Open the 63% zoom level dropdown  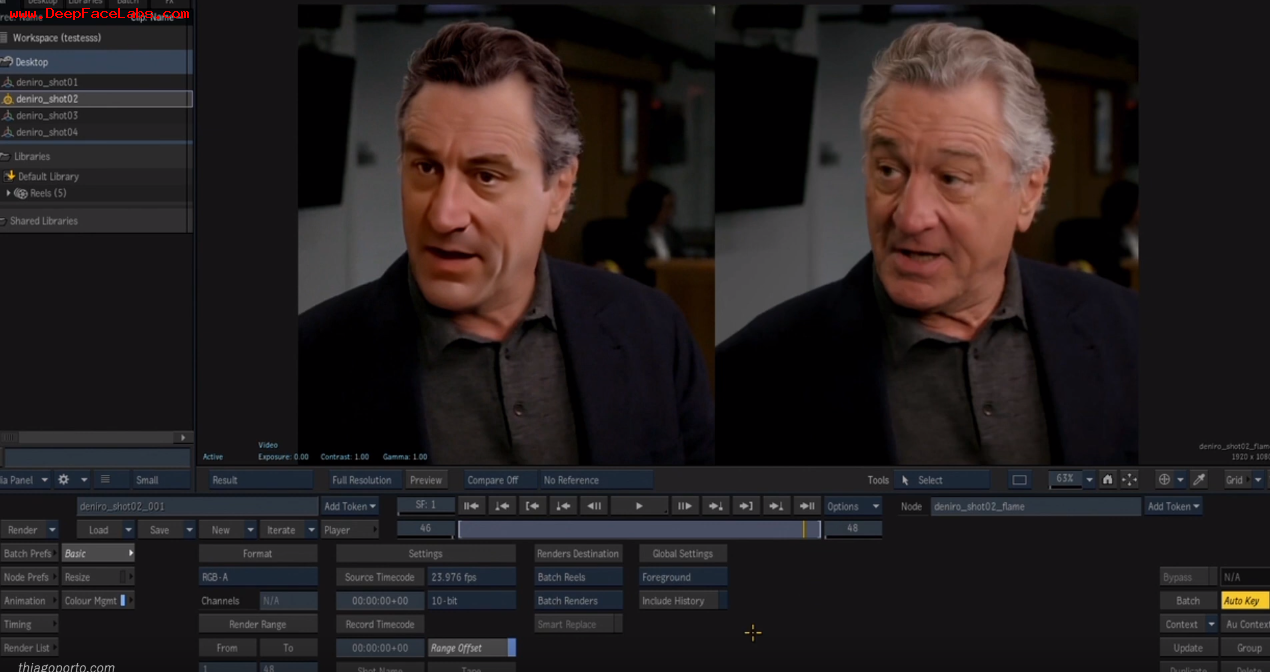tap(1089, 480)
